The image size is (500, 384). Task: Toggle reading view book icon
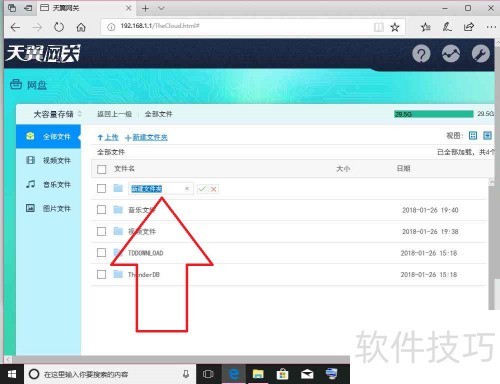[379, 27]
